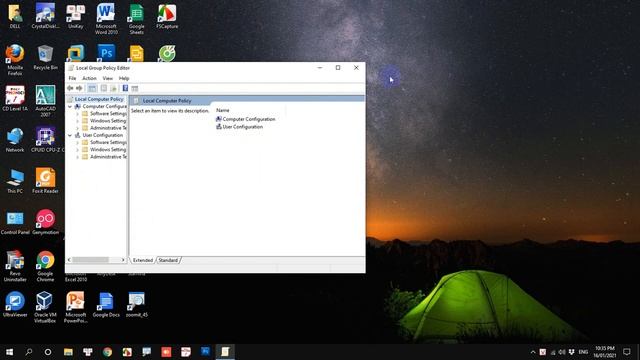The width and height of the screenshot is (640, 360).
Task: Open Google Docs desktop shortcut
Action: coord(106,304)
